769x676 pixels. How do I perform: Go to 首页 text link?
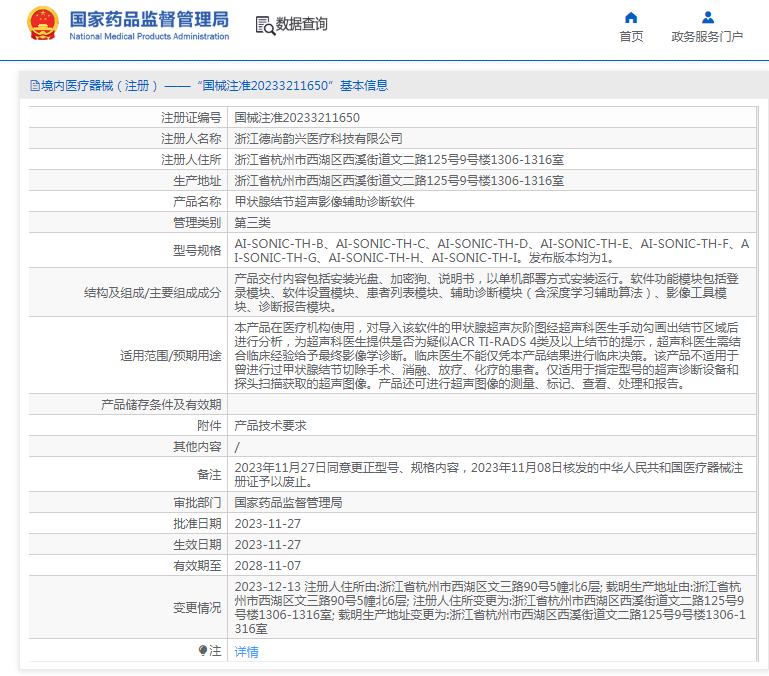(x=631, y=37)
